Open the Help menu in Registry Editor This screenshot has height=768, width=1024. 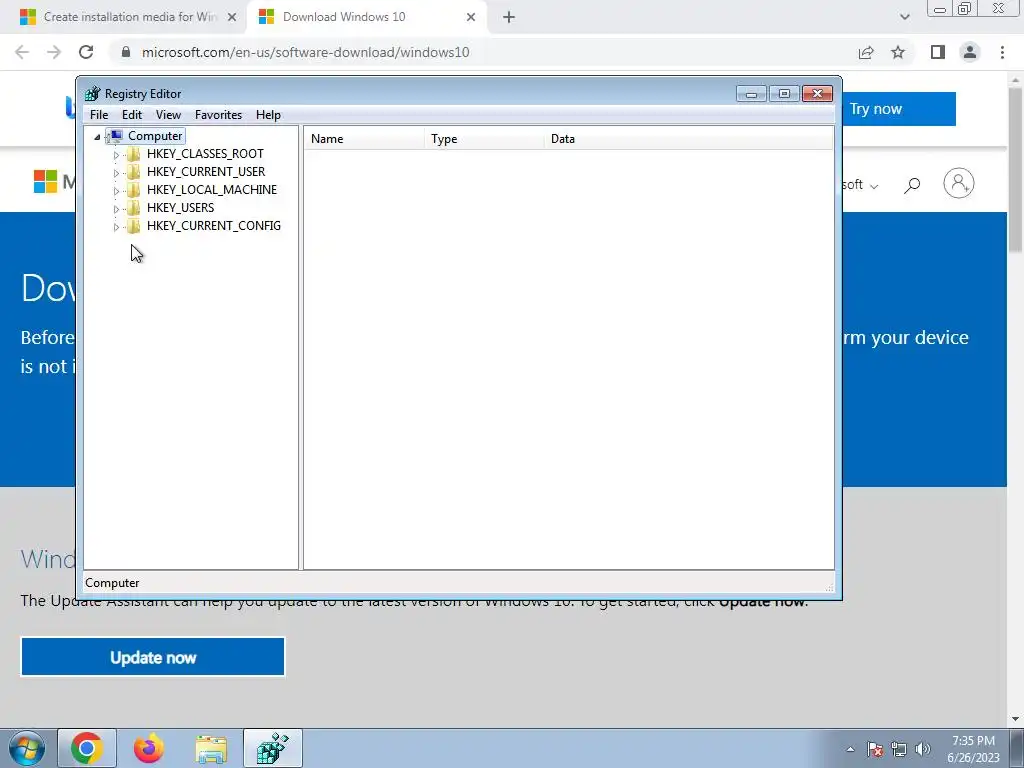point(268,115)
